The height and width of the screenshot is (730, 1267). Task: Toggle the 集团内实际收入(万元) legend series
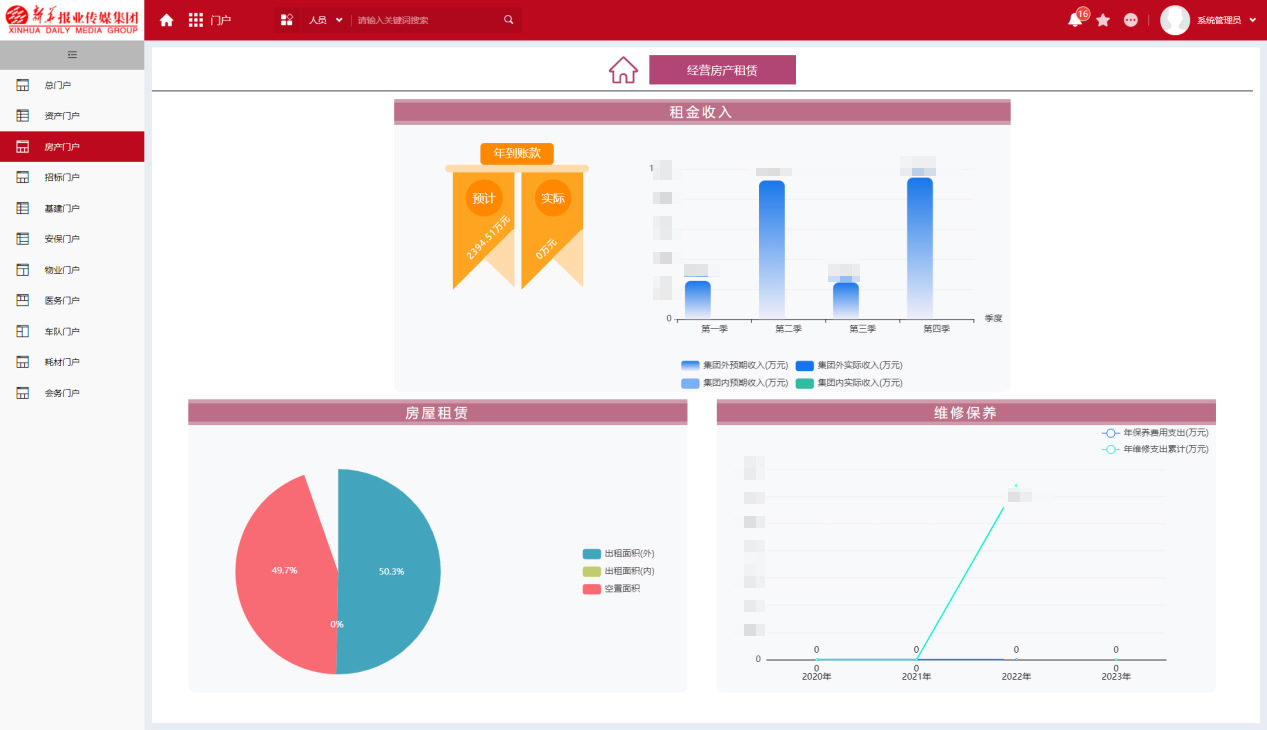(849, 383)
